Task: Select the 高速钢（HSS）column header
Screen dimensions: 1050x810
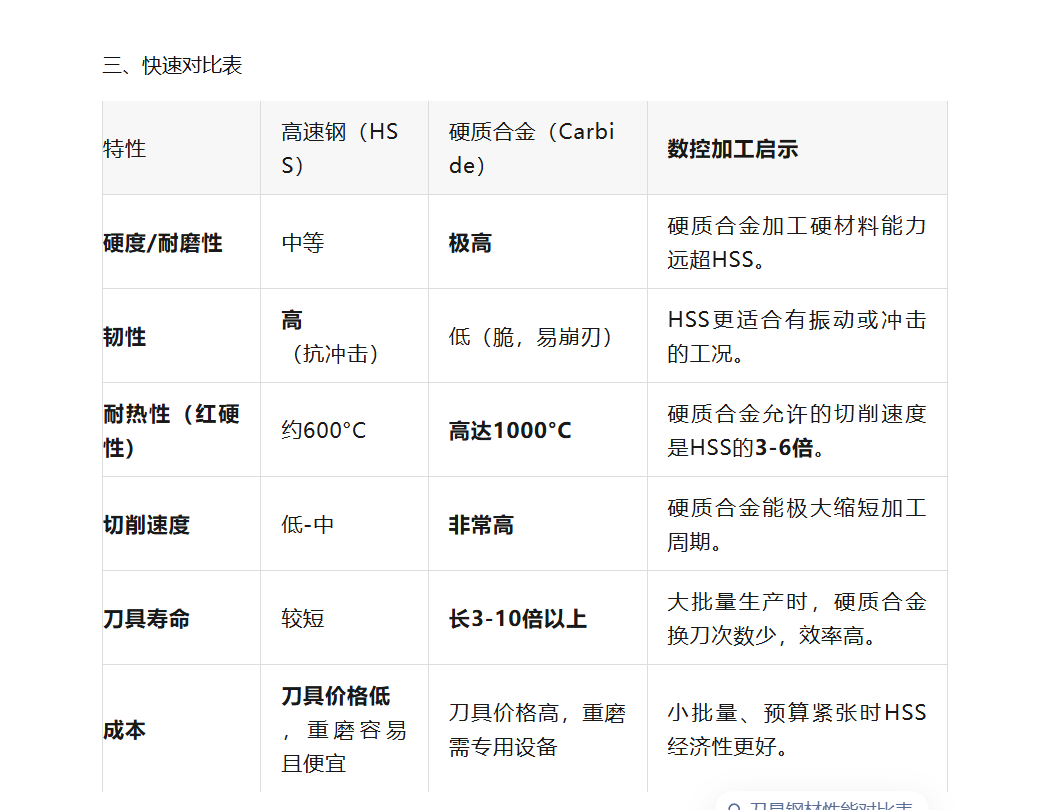Action: 340,148
